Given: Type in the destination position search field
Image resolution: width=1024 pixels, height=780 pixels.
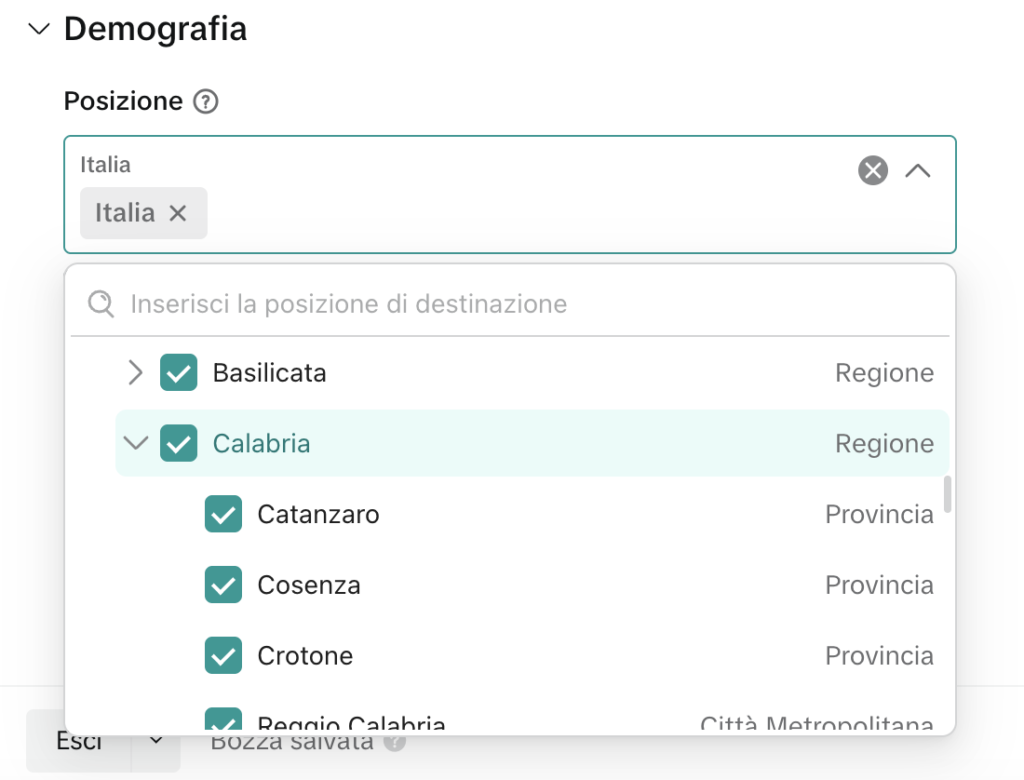Looking at the screenshot, I should click(x=500, y=304).
